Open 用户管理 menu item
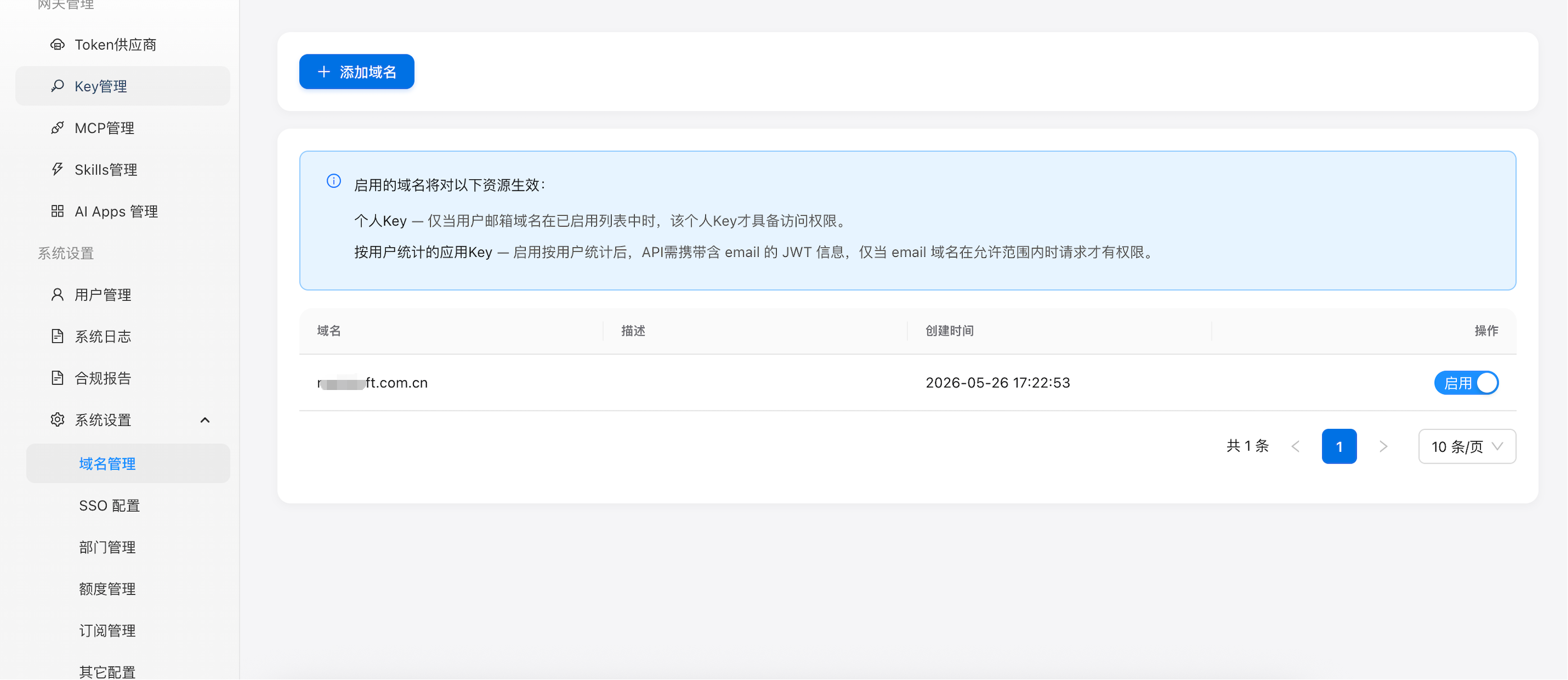1568x680 pixels. pyautogui.click(x=122, y=295)
